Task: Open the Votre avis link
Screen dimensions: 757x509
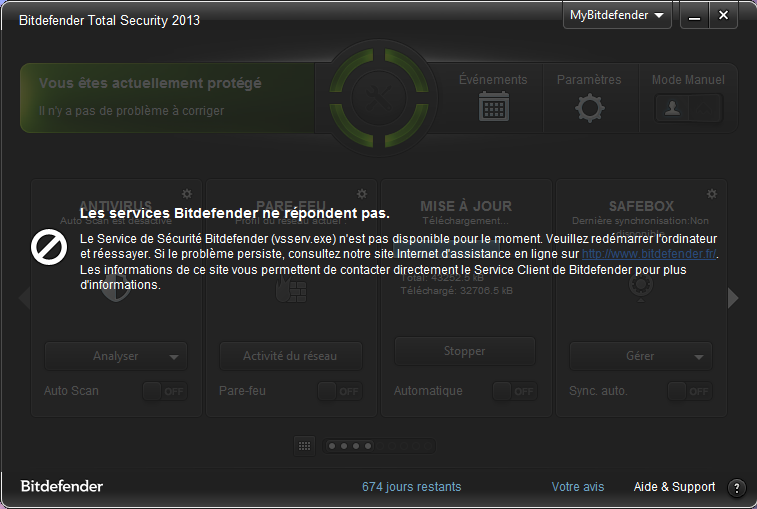Action: pos(578,487)
